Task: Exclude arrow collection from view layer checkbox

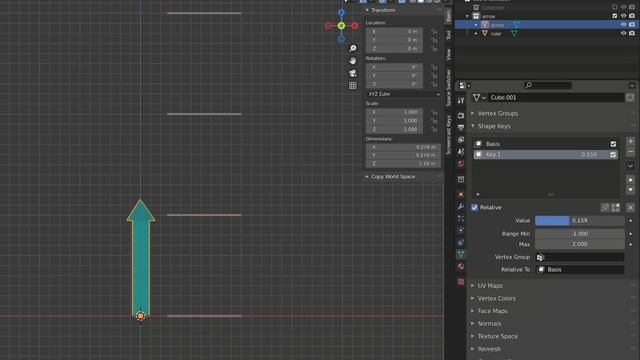Action: coord(615,16)
